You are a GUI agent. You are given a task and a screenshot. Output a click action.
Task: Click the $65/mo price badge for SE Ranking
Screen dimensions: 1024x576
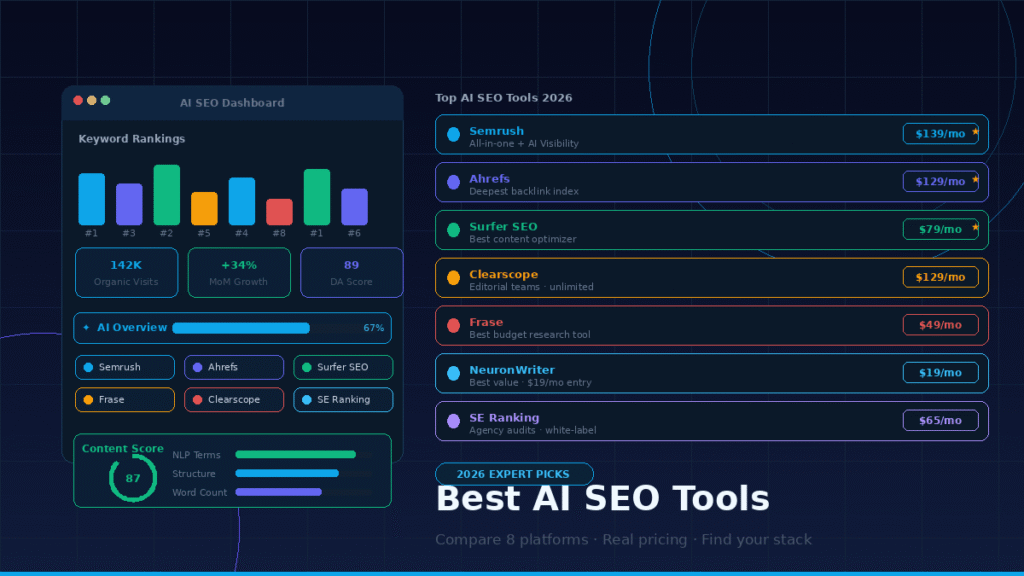[940, 420]
